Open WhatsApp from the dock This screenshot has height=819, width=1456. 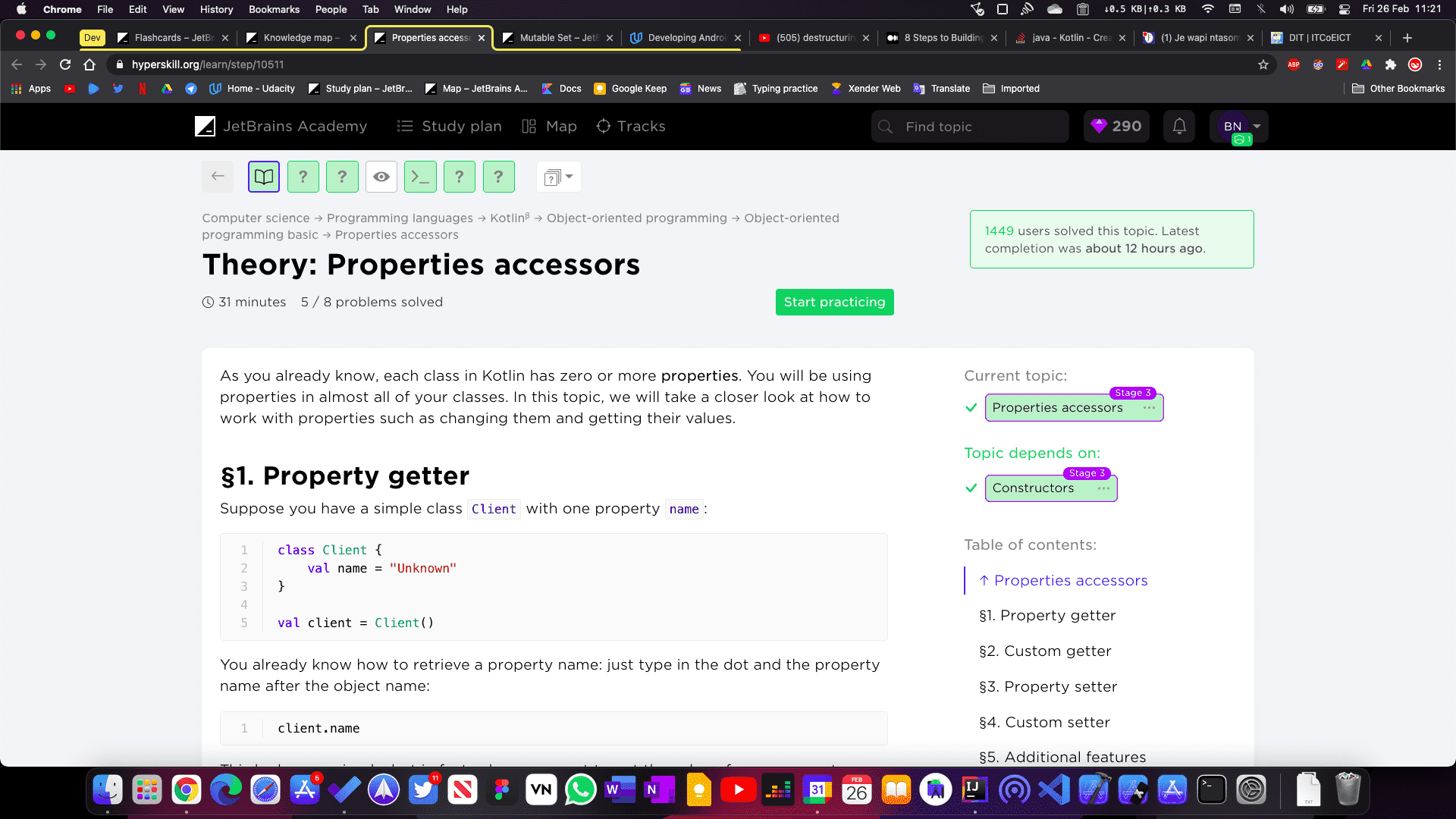click(581, 789)
